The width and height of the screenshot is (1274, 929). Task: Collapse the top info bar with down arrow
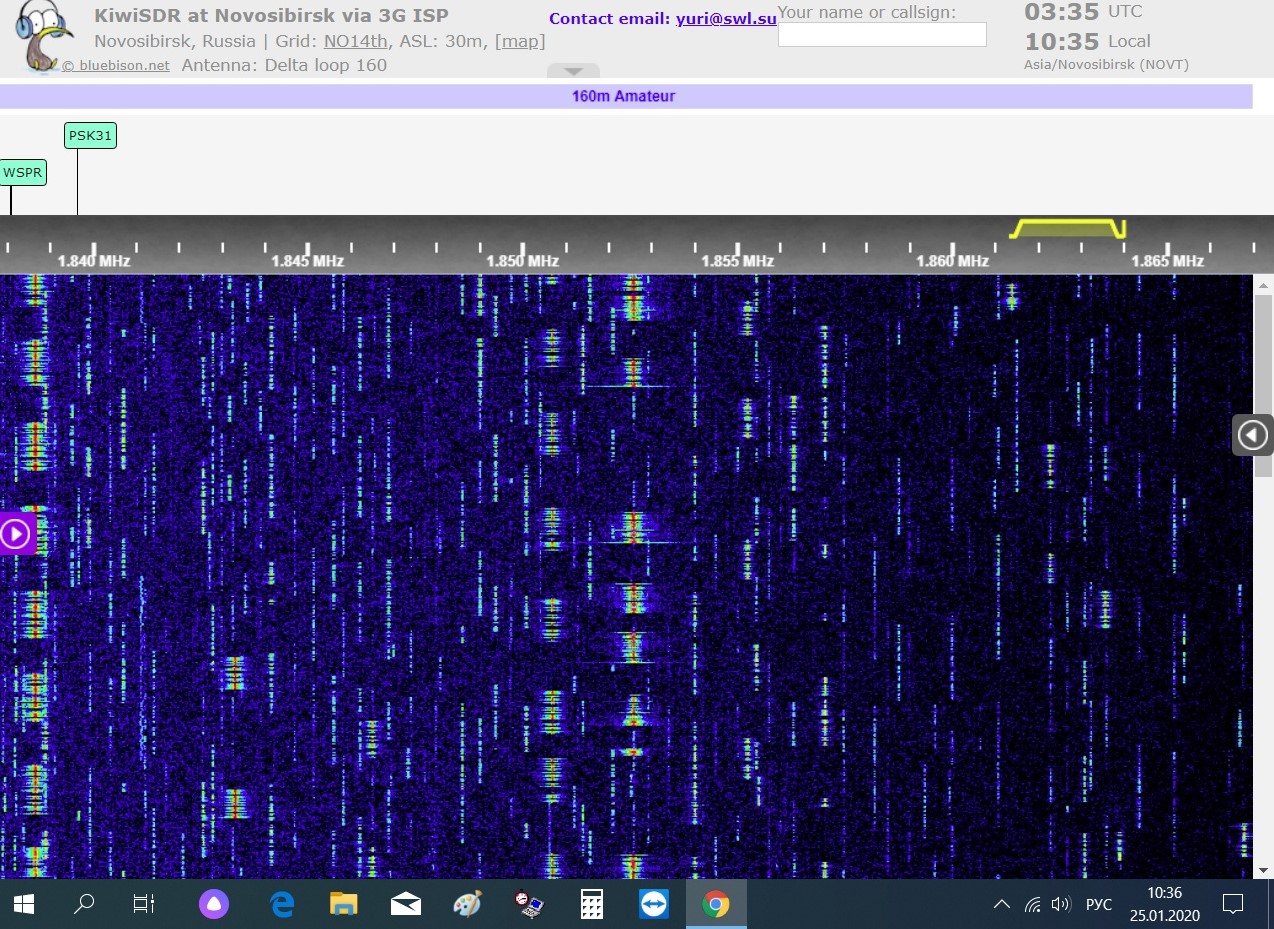573,71
